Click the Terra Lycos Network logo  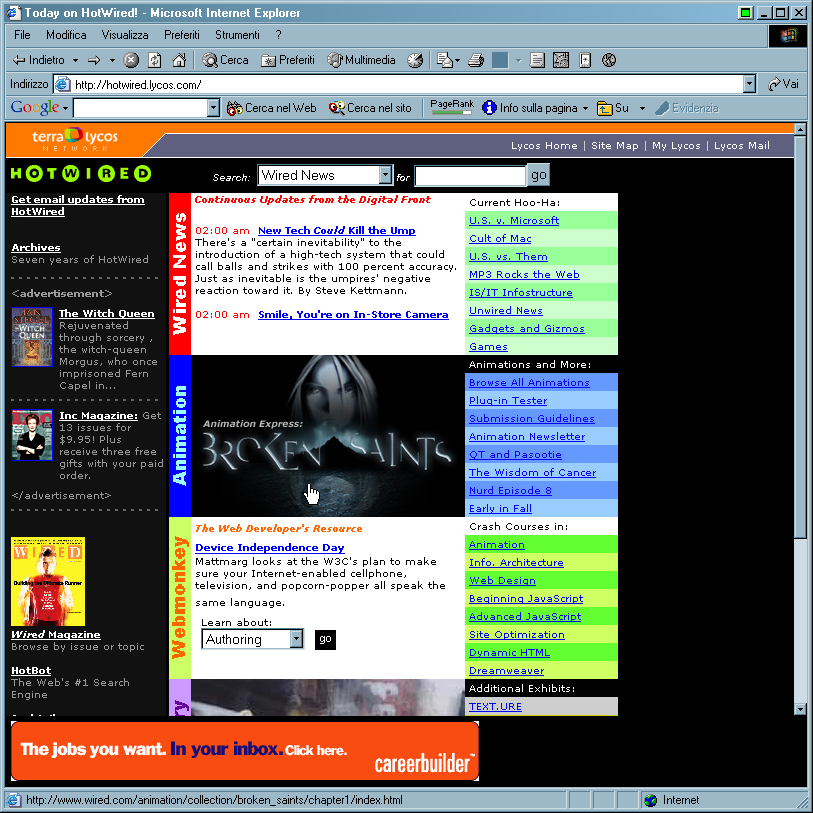point(75,139)
